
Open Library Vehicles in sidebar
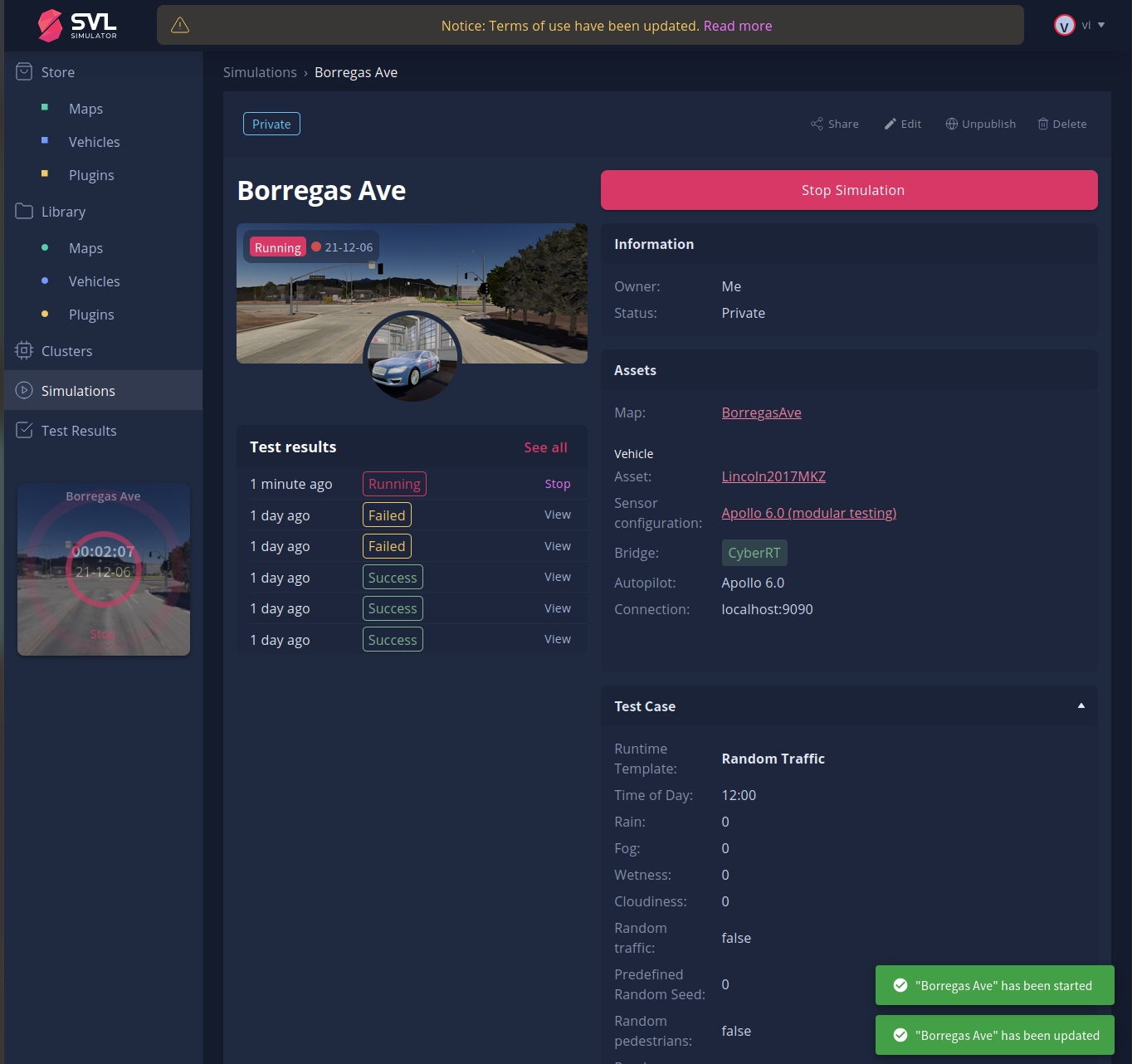[94, 281]
